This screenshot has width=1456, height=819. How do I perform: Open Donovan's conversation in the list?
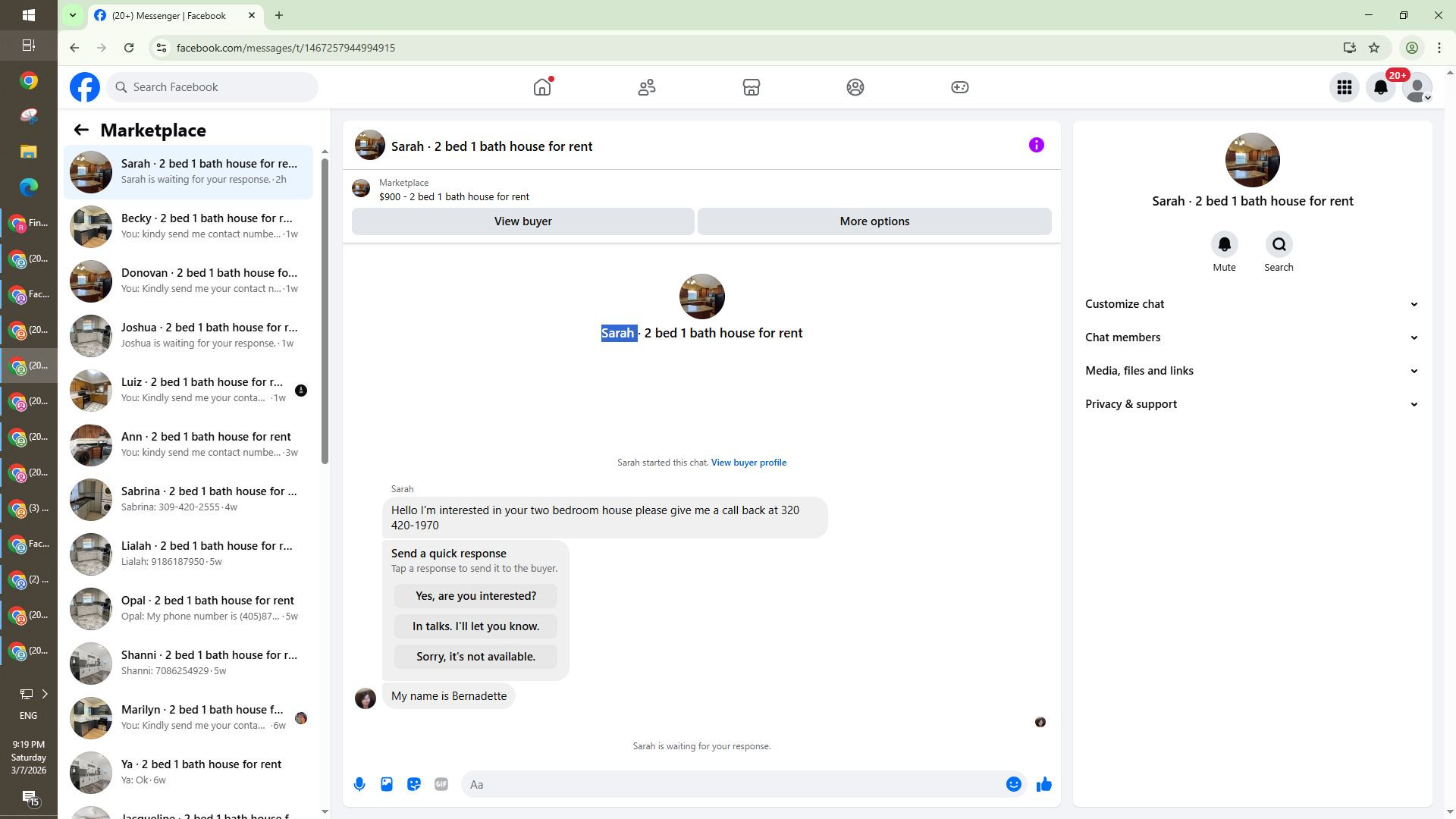click(x=188, y=281)
